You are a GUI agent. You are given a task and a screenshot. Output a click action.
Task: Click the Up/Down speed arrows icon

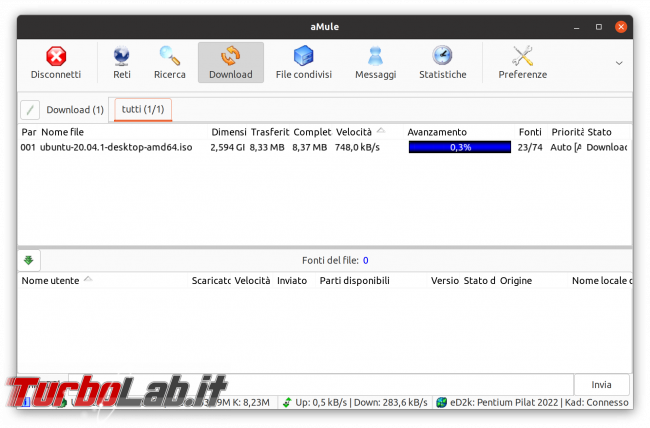coord(287,402)
